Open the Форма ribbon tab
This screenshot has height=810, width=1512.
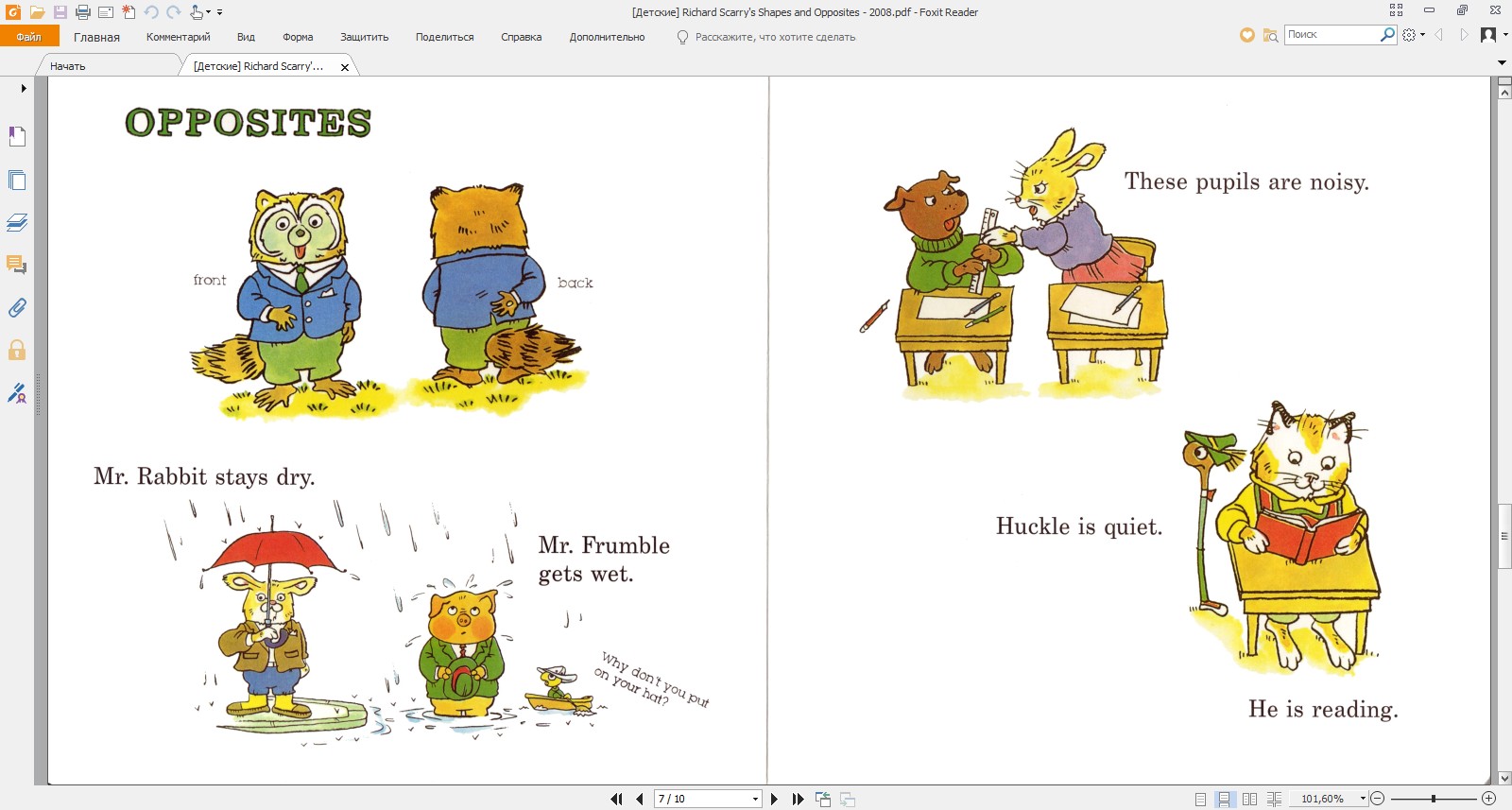click(298, 37)
